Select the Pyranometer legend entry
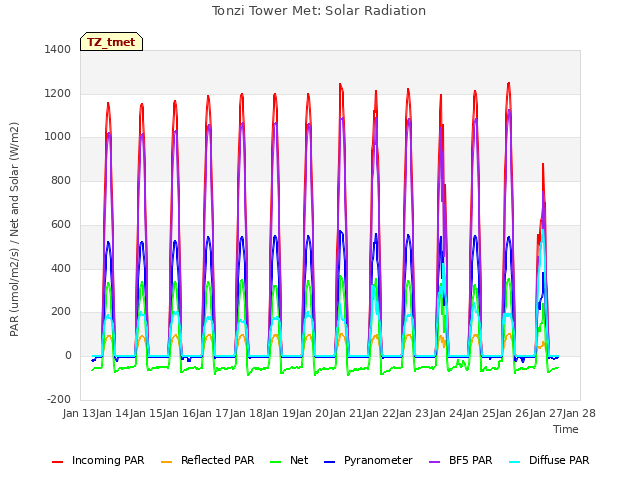The width and height of the screenshot is (640, 480). click(x=369, y=460)
